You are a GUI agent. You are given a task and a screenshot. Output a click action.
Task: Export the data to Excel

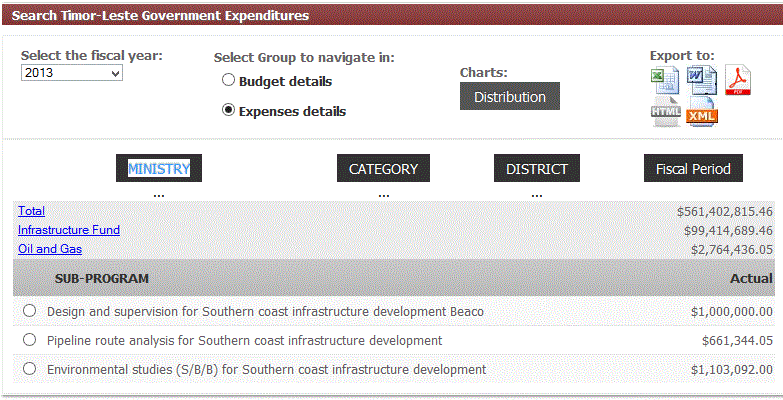pos(665,80)
